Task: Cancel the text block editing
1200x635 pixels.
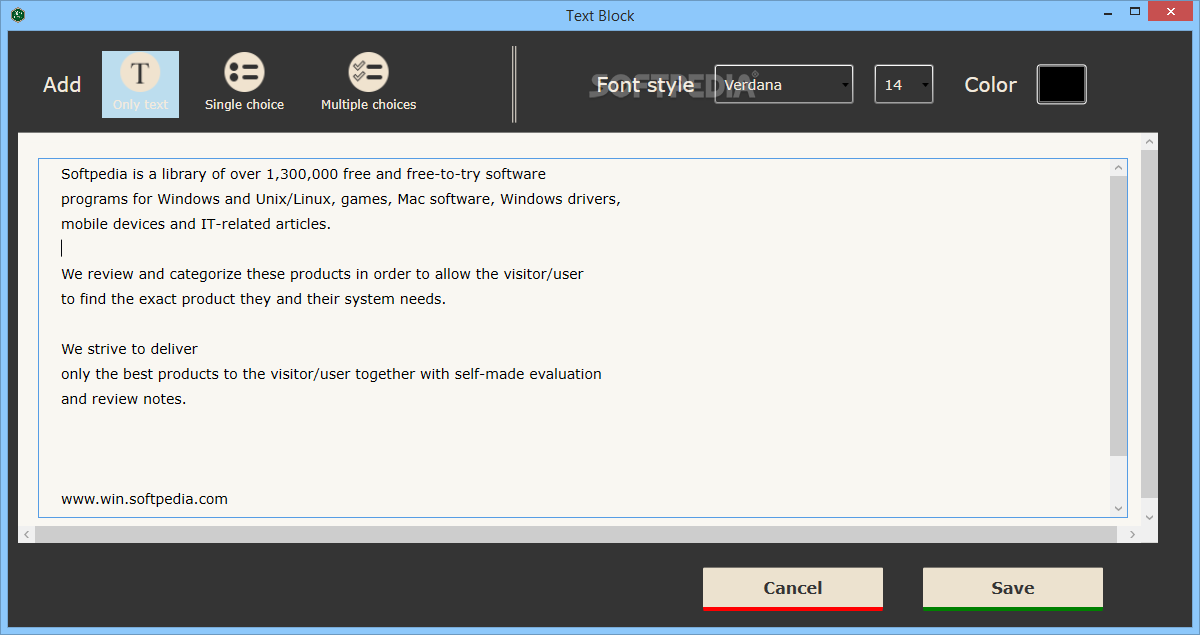Action: click(793, 589)
